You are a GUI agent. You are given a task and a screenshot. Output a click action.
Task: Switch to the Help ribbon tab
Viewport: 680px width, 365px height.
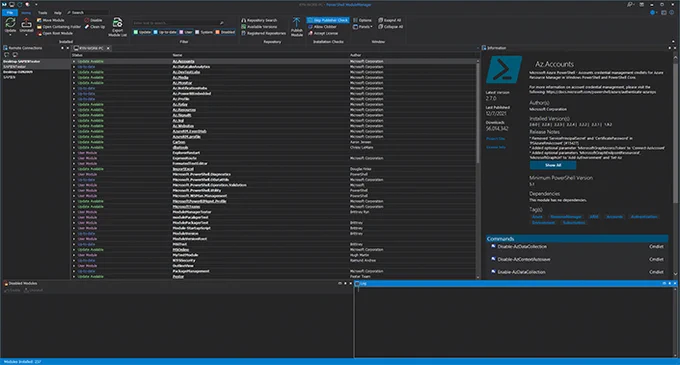(57, 13)
